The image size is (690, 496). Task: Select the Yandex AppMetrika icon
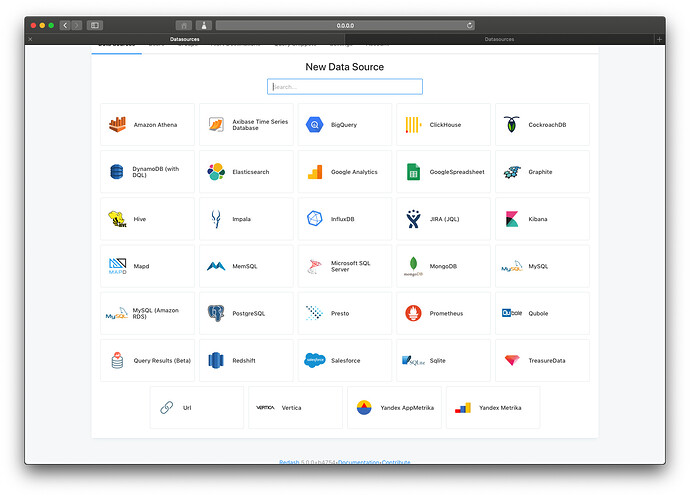364,407
